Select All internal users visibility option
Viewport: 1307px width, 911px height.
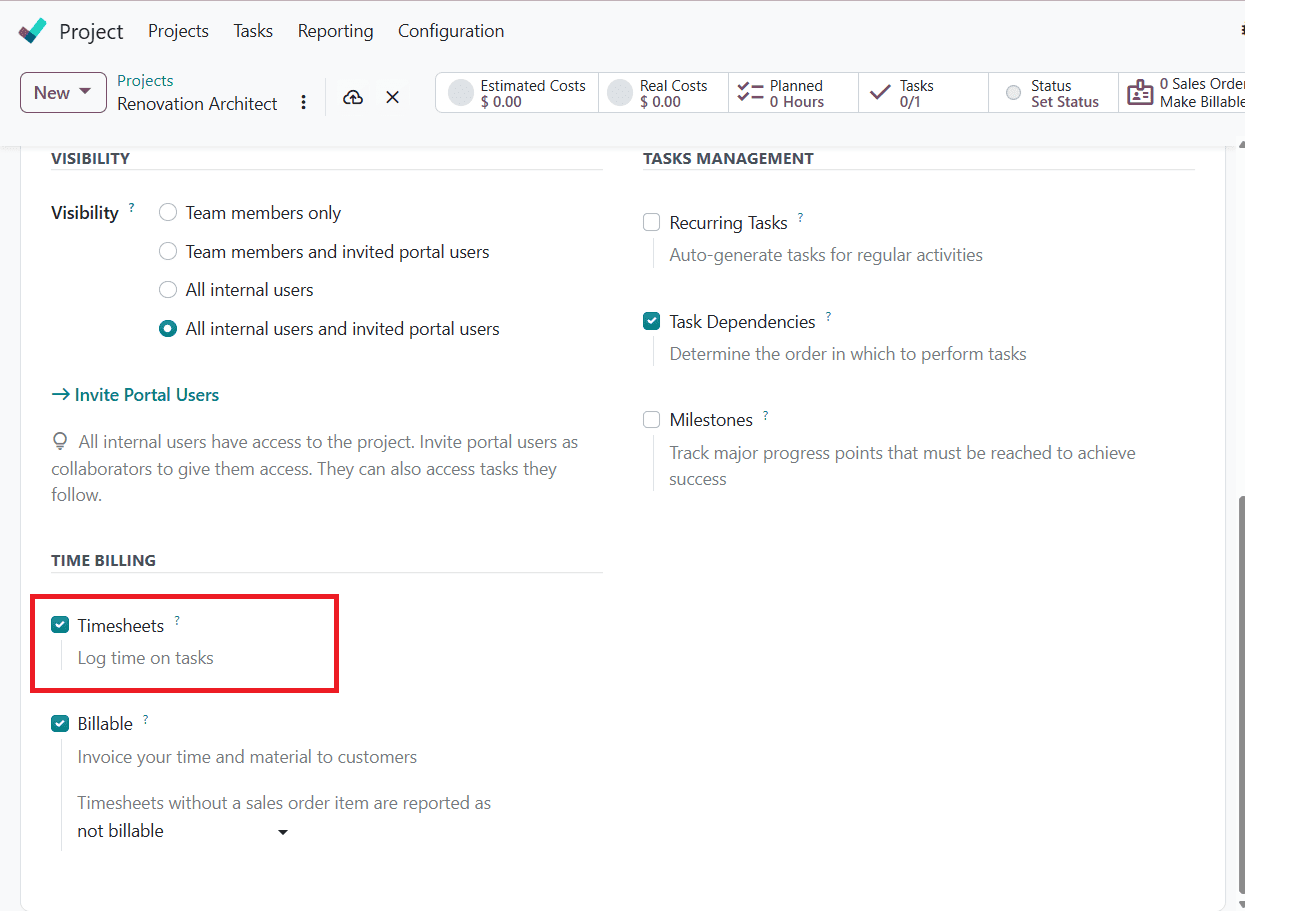[x=168, y=290]
